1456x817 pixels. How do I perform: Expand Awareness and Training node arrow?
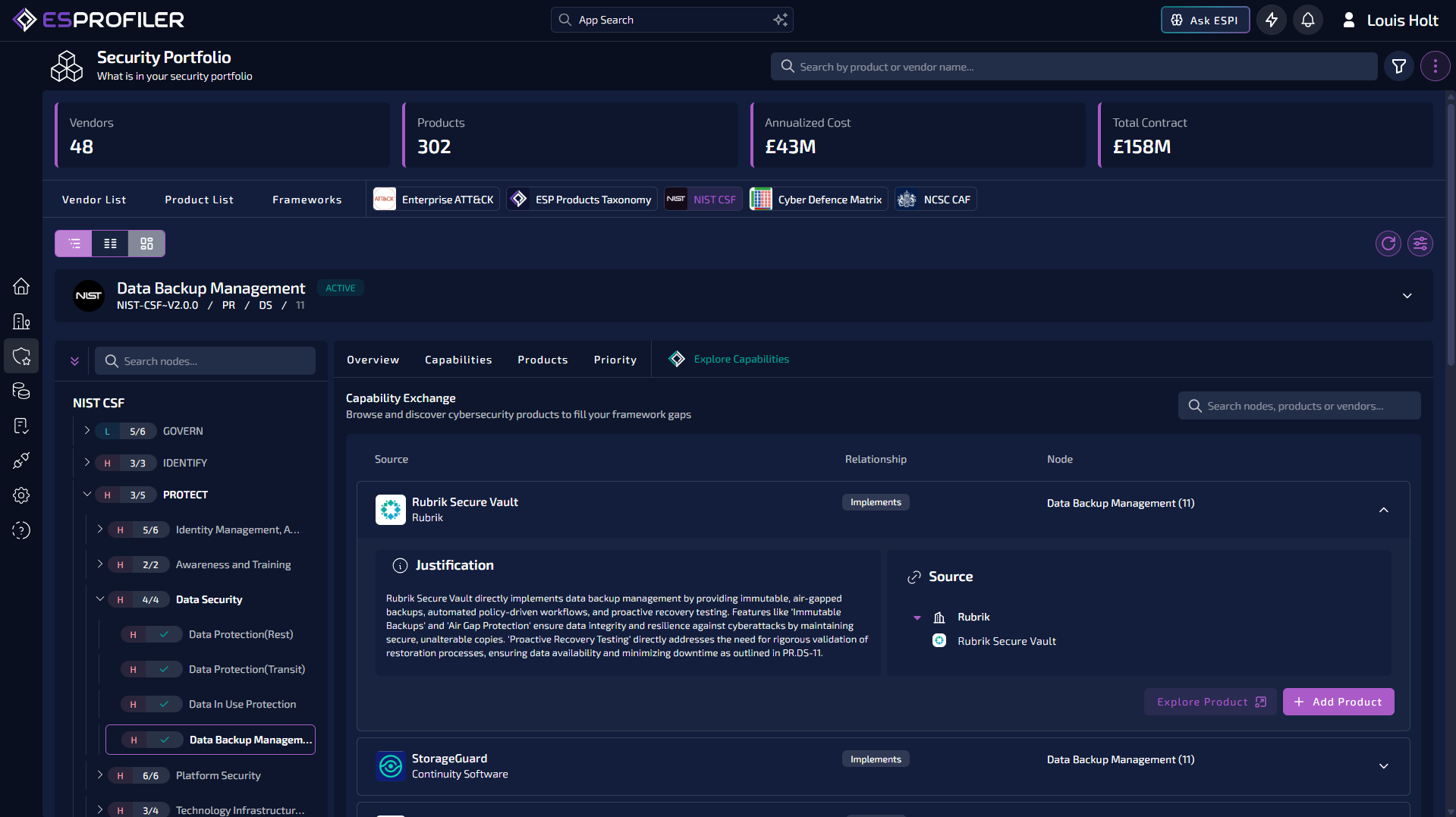pyautogui.click(x=99, y=564)
